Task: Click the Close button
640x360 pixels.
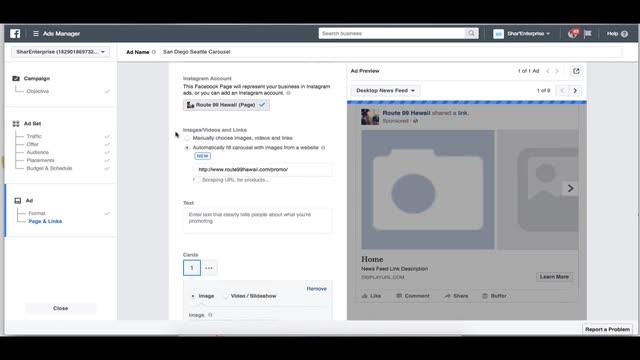Action: tap(60, 308)
